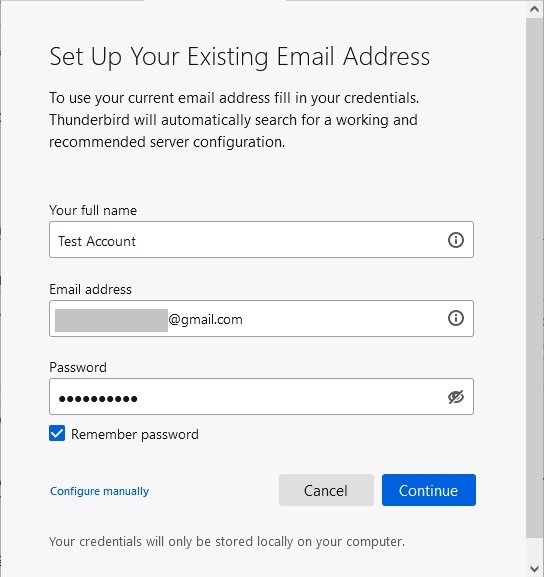Focus the Password field with masked dots
This screenshot has width=544, height=577.
tap(261, 397)
